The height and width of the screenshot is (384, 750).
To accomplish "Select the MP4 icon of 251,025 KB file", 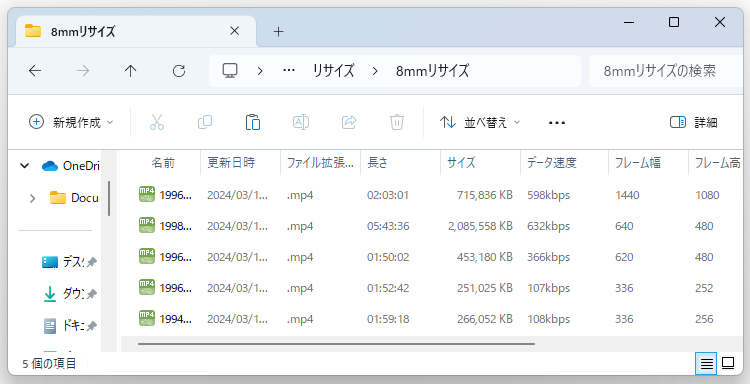I will (147, 288).
